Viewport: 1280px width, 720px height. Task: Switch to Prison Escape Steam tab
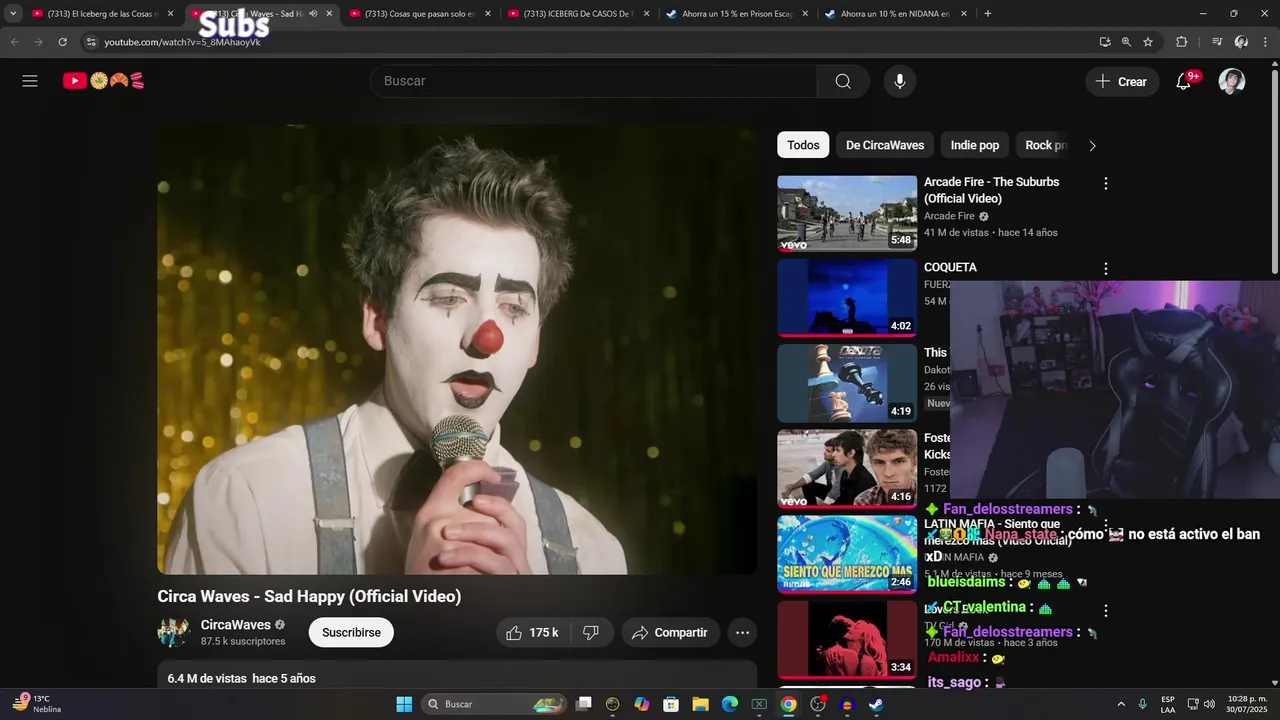tap(736, 14)
